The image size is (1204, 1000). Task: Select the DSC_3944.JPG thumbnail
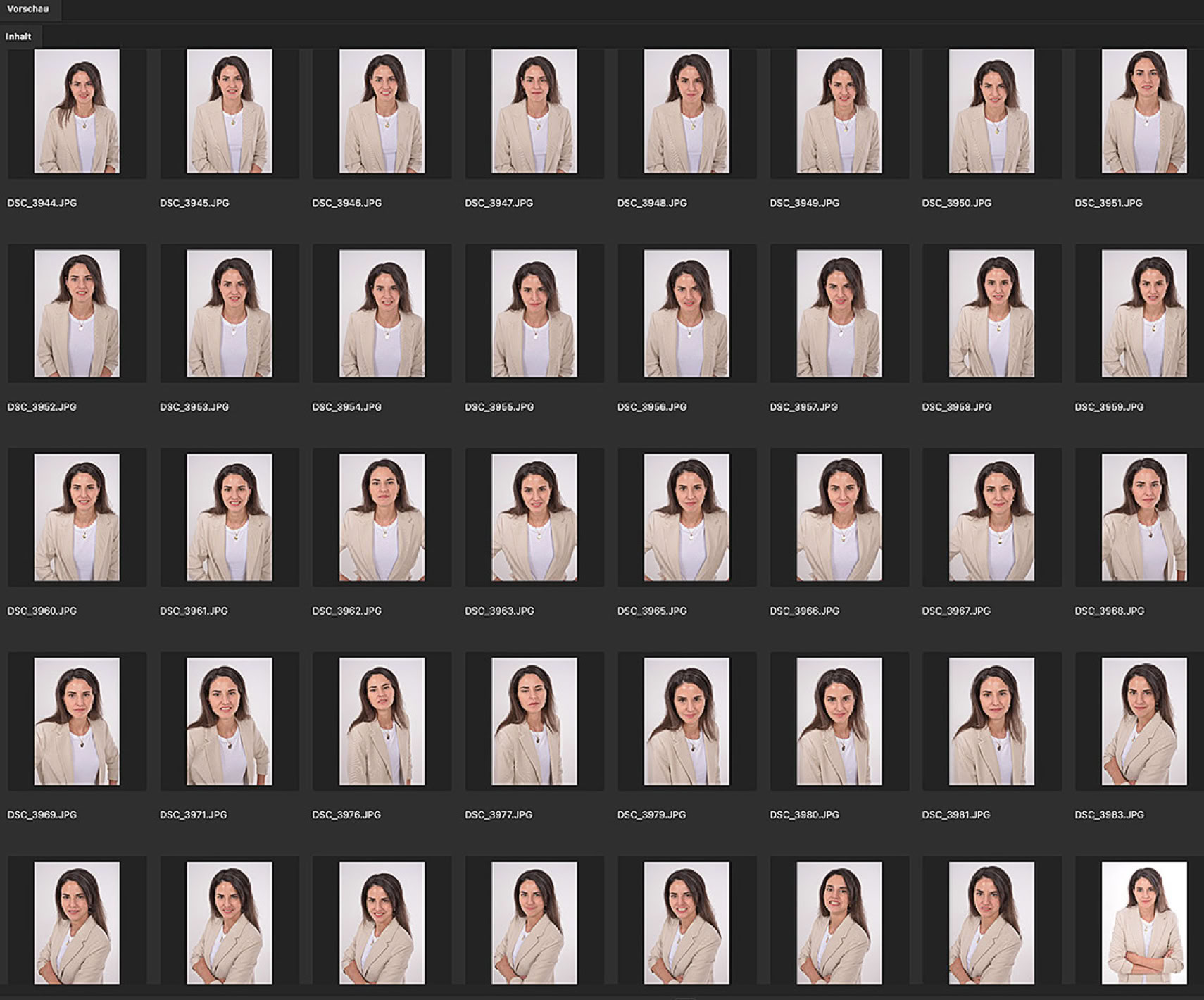pyautogui.click(x=77, y=111)
